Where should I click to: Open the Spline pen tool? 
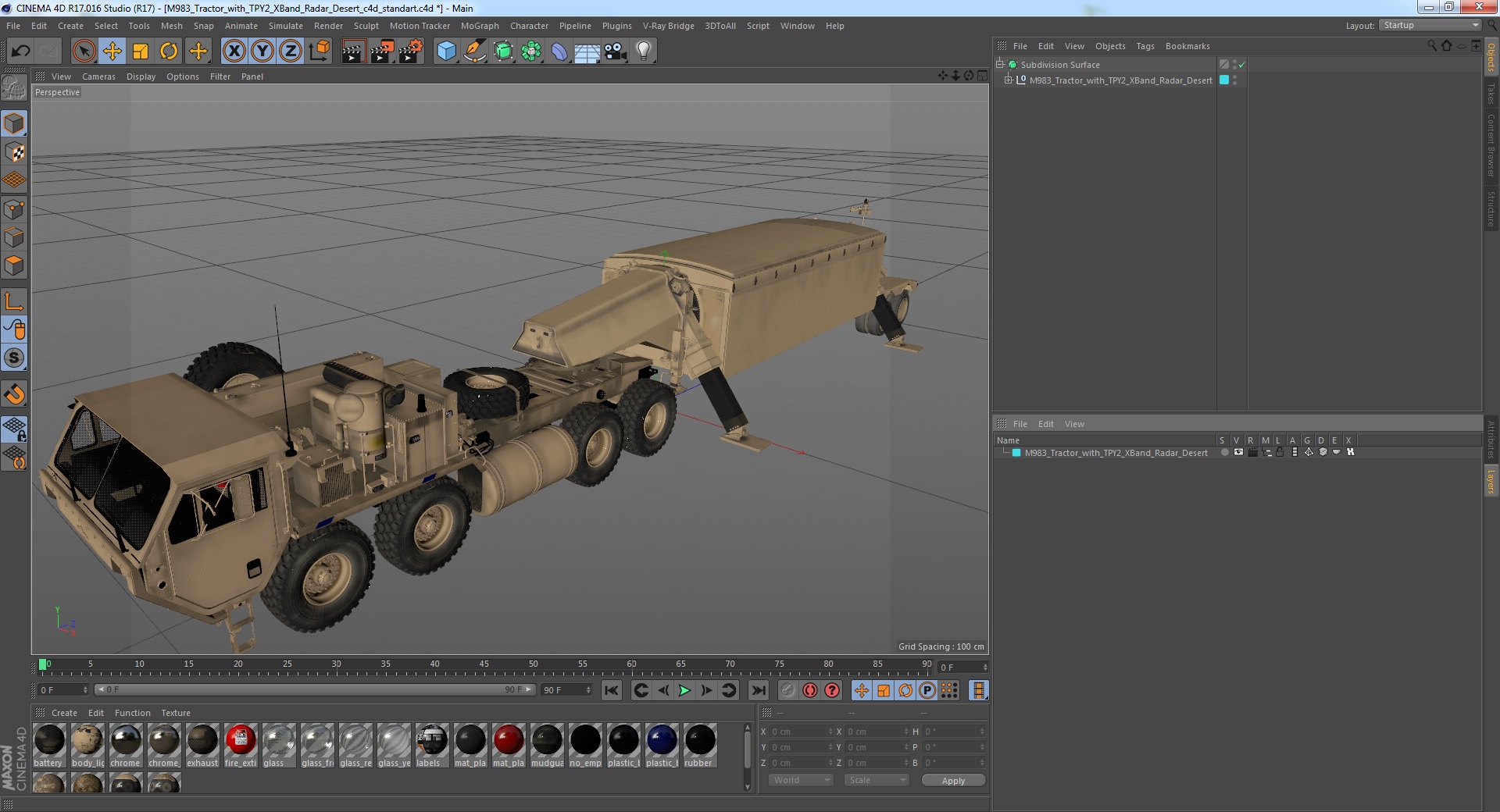475,52
